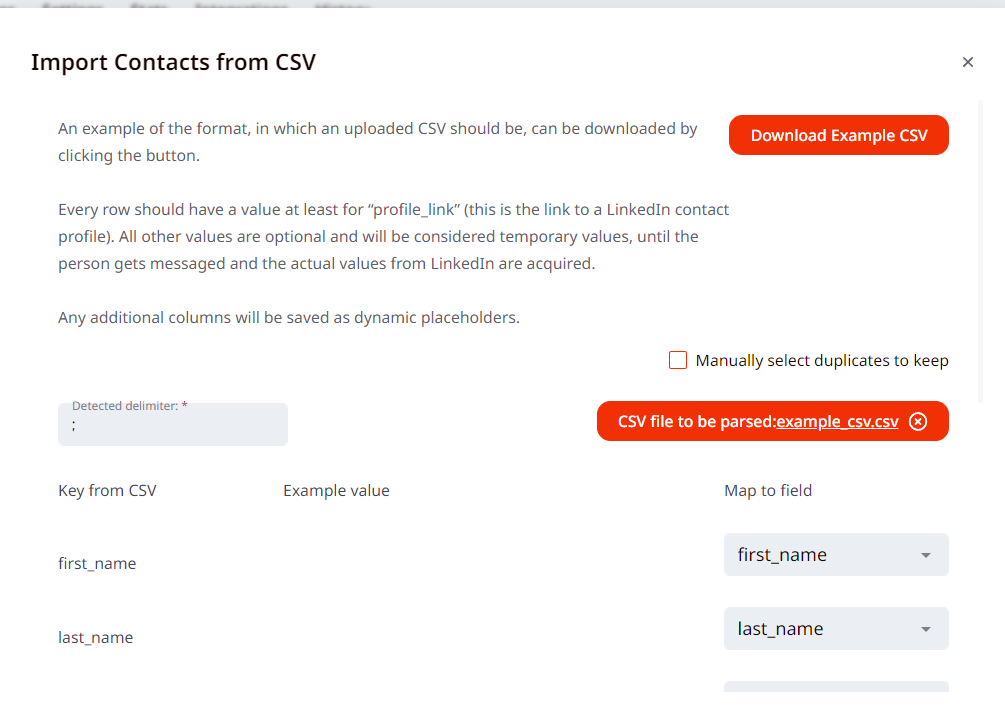Screen dimensions: 1005x726
Task: Close the Import Contacts dialog
Action: point(967,62)
